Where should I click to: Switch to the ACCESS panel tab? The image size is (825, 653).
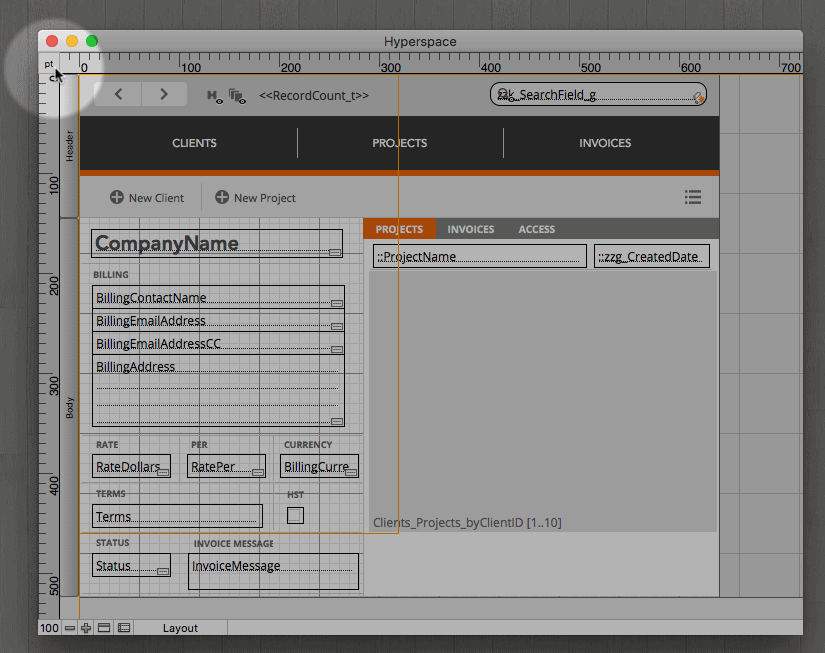coord(537,229)
